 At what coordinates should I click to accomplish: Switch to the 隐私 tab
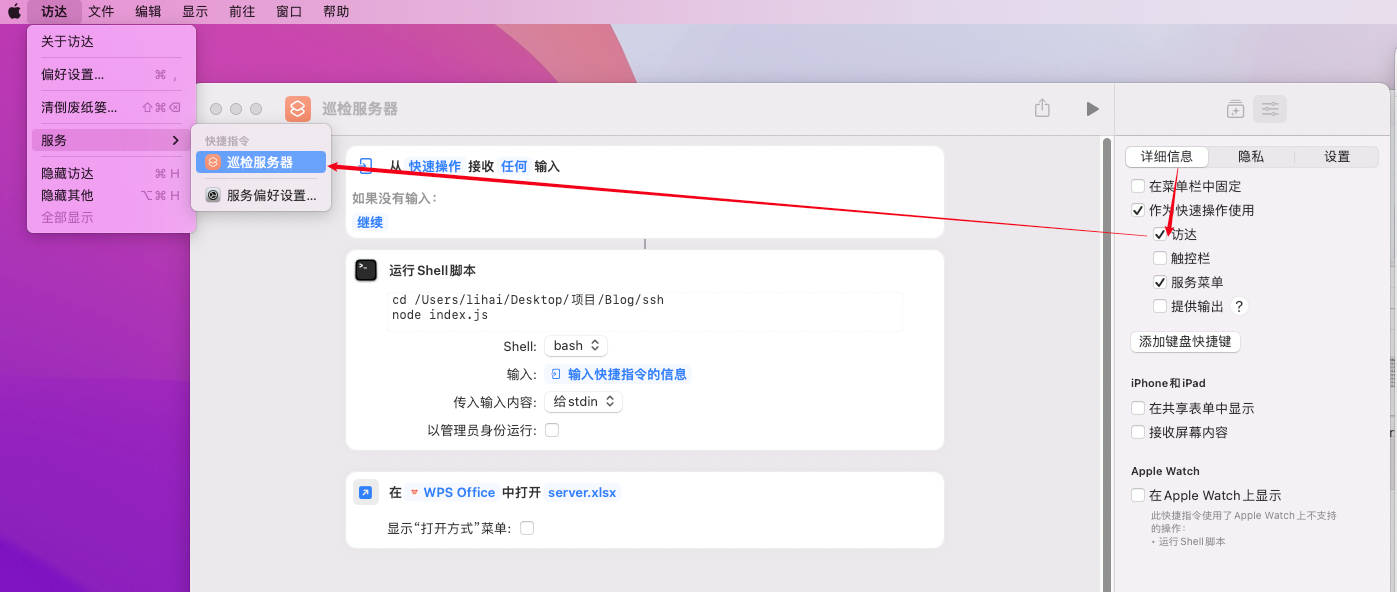tap(1250, 157)
